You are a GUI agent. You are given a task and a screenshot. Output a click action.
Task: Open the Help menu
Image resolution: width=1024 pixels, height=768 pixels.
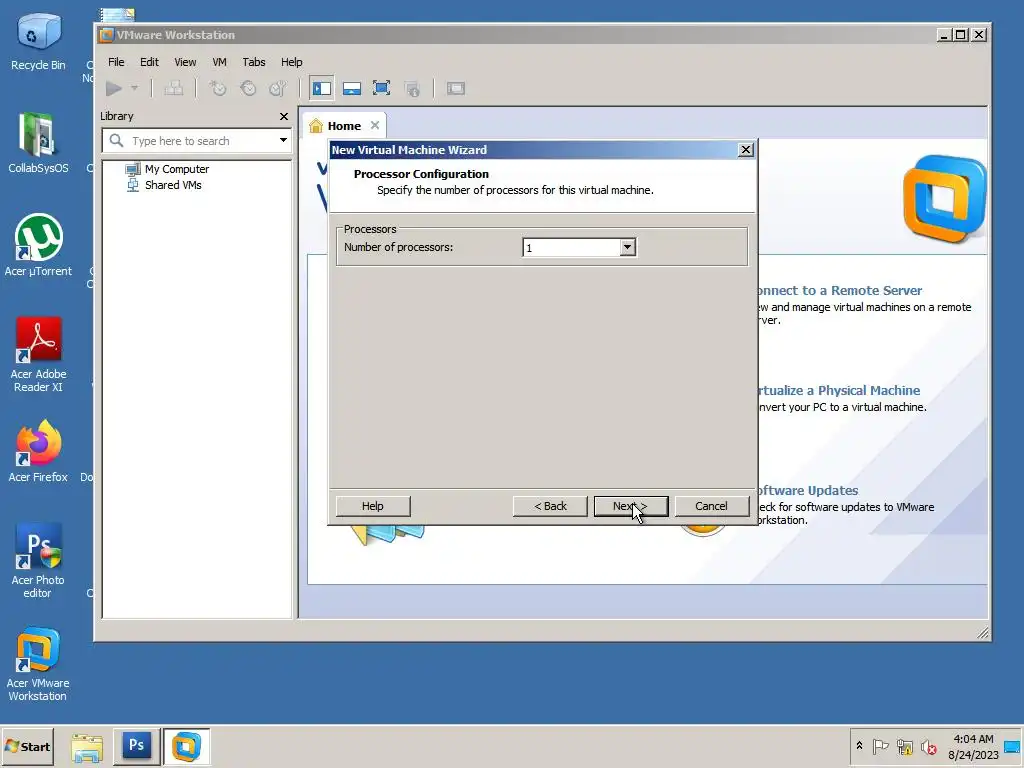pyautogui.click(x=291, y=62)
